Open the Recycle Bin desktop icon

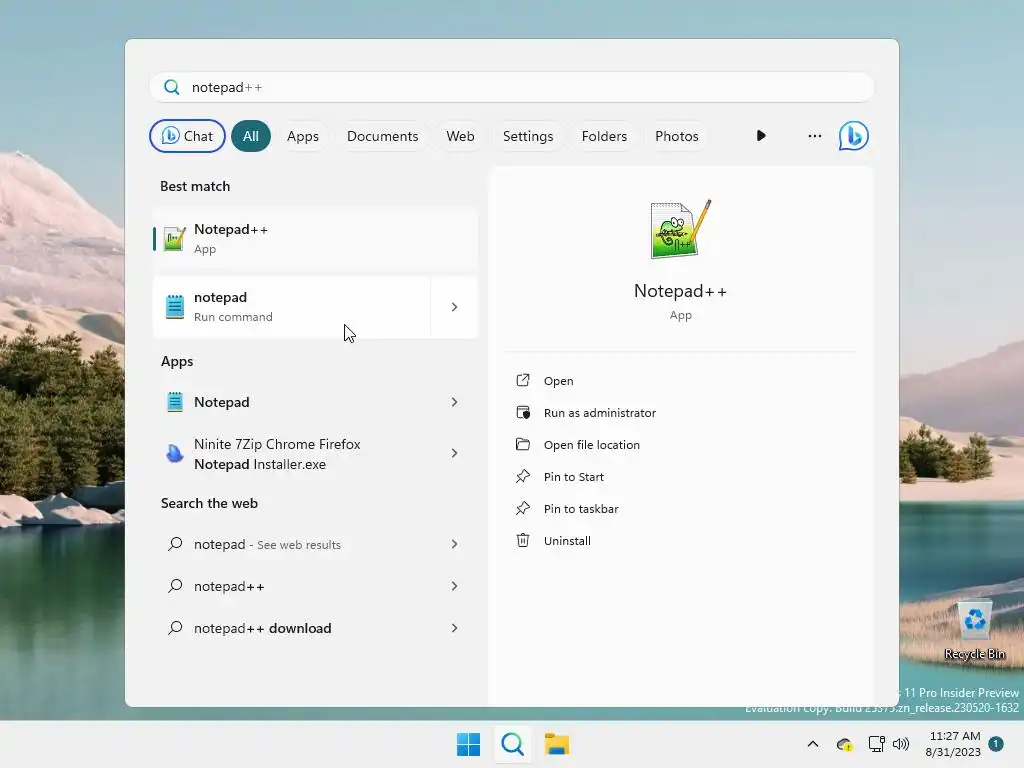974,631
